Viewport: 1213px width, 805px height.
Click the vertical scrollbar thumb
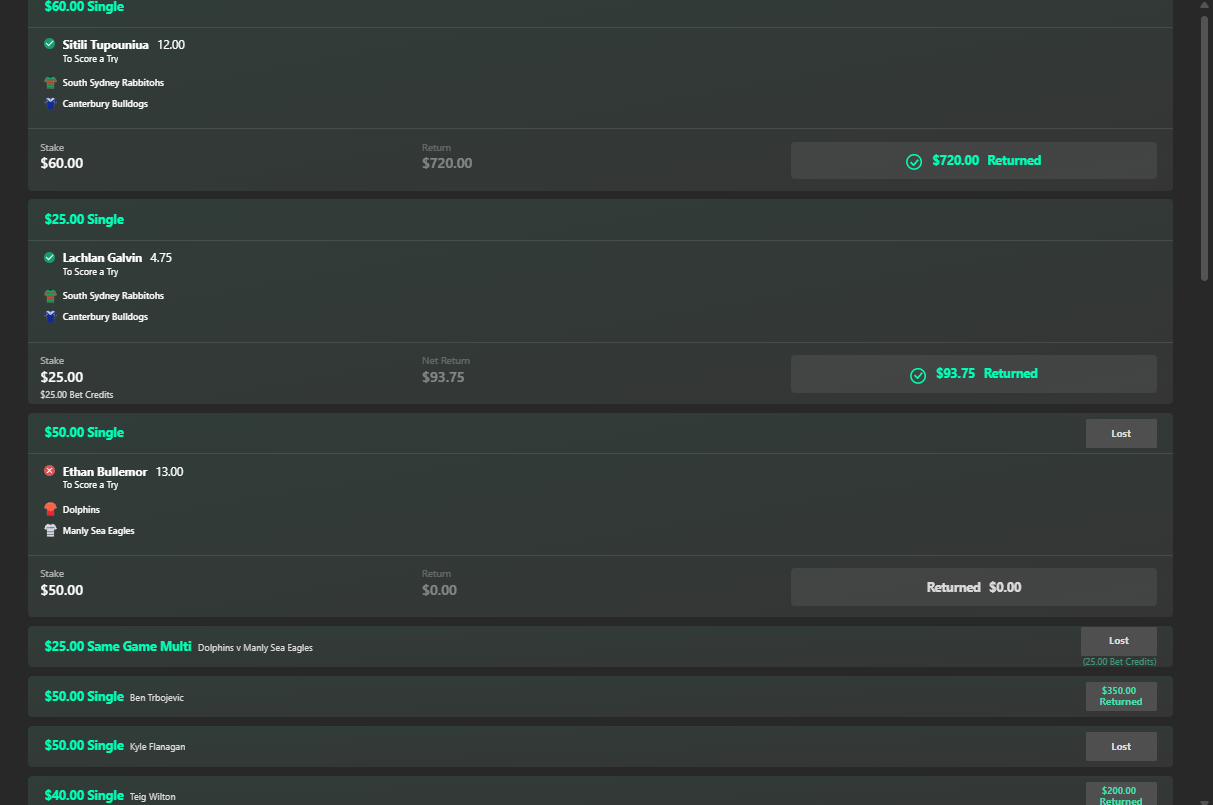click(1204, 147)
